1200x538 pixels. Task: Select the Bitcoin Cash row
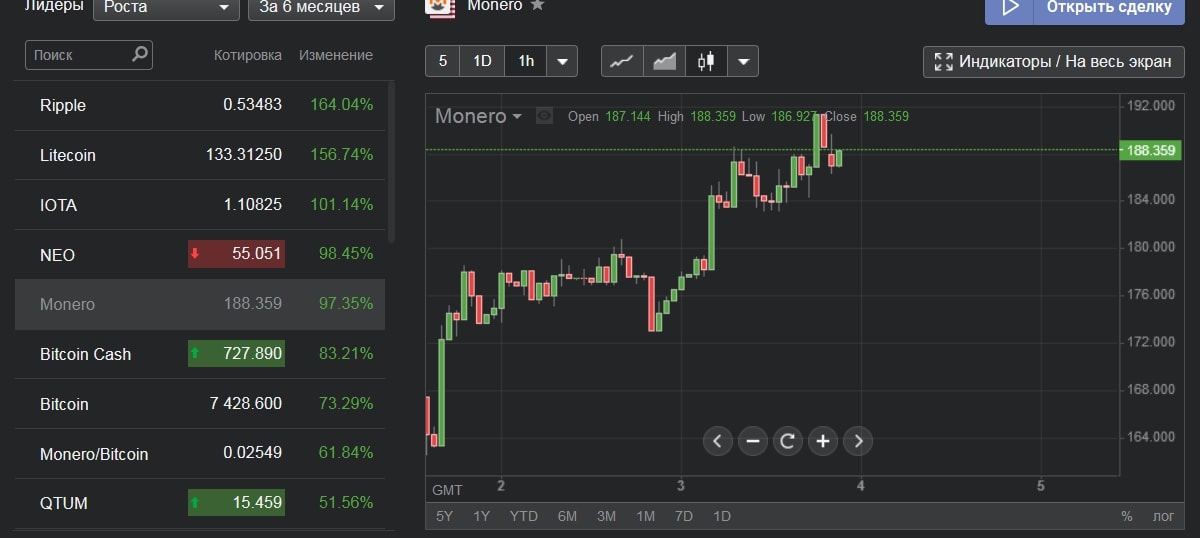point(200,354)
